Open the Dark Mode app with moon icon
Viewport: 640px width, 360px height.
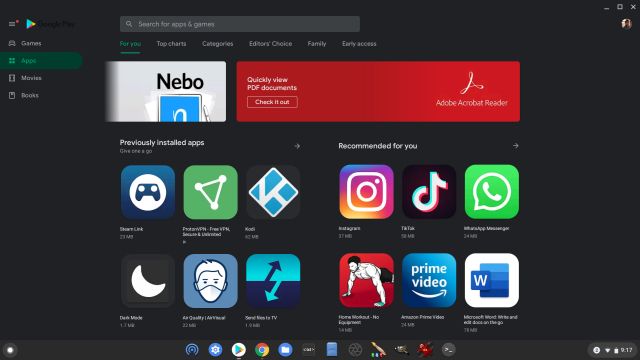pos(148,281)
